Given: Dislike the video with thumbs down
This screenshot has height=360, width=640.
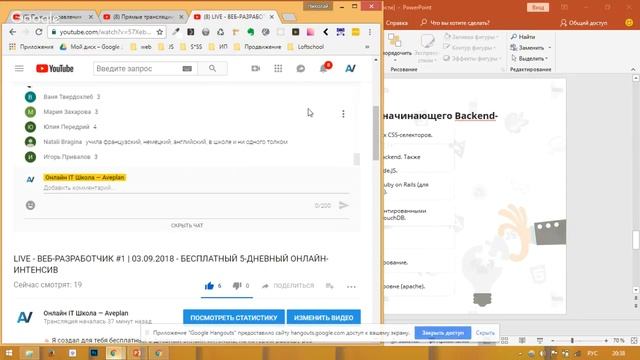Looking at the screenshot, I should tap(237, 286).
